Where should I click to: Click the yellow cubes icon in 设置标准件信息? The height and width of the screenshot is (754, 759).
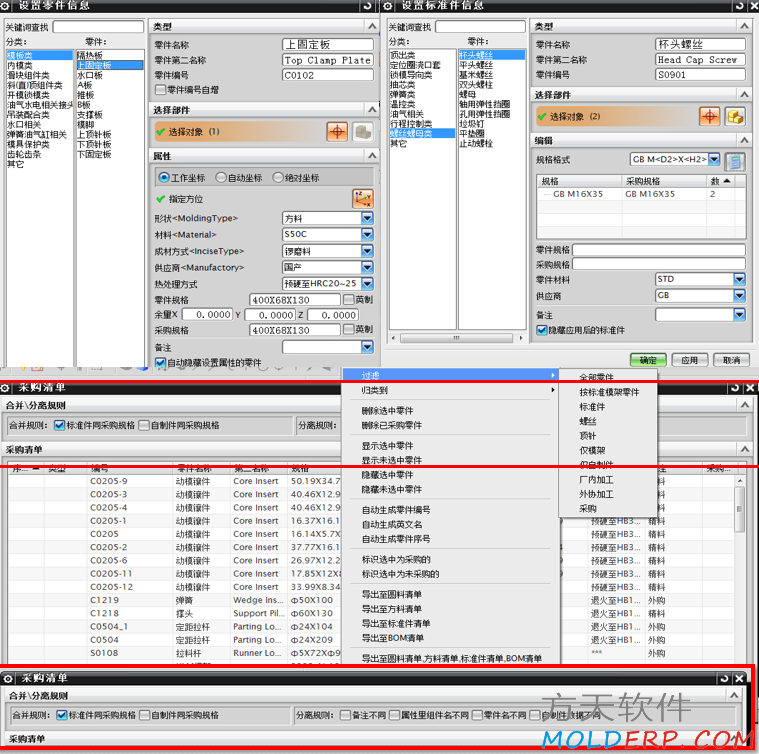[x=735, y=117]
